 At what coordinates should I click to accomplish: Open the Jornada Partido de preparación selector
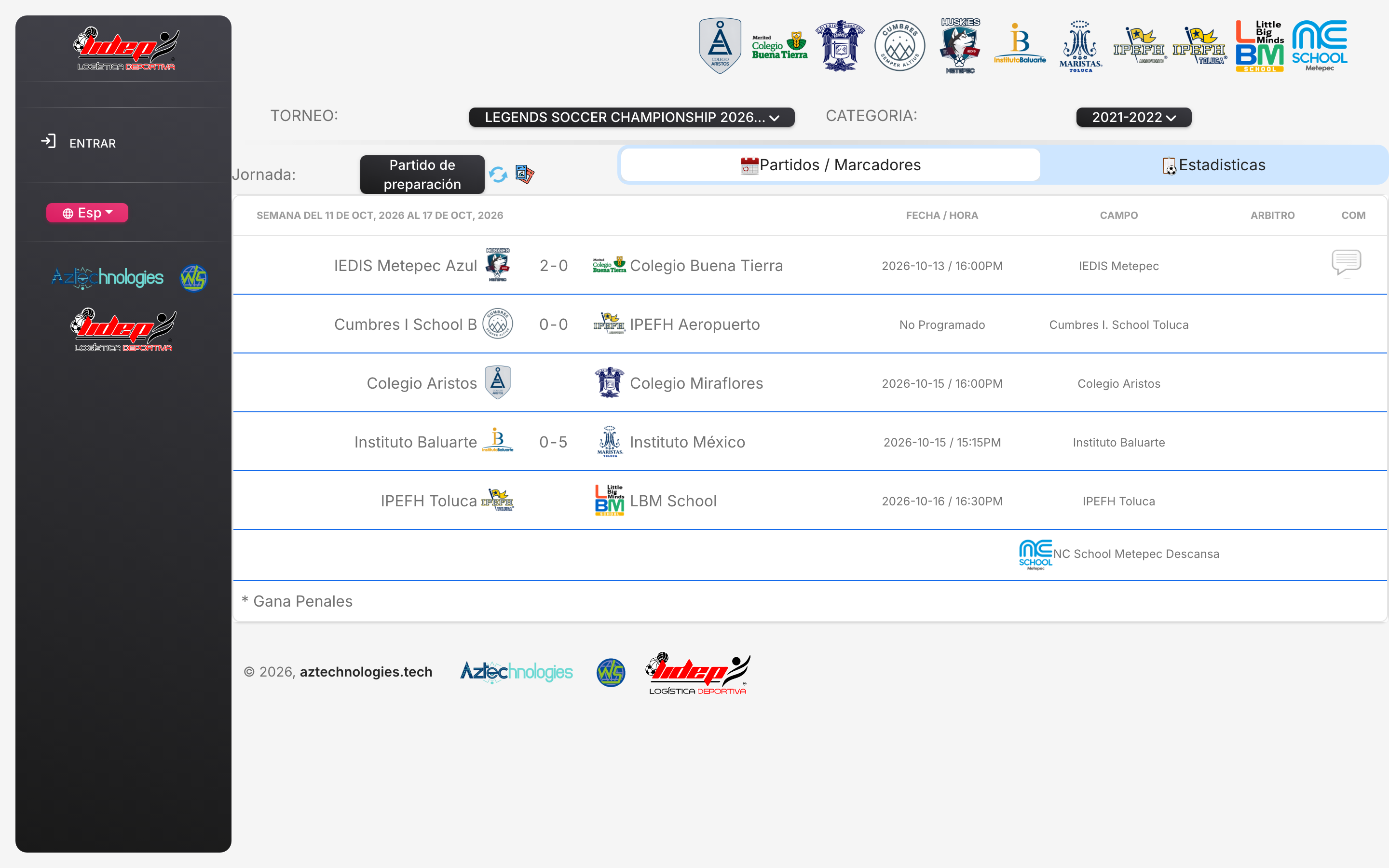coord(422,175)
